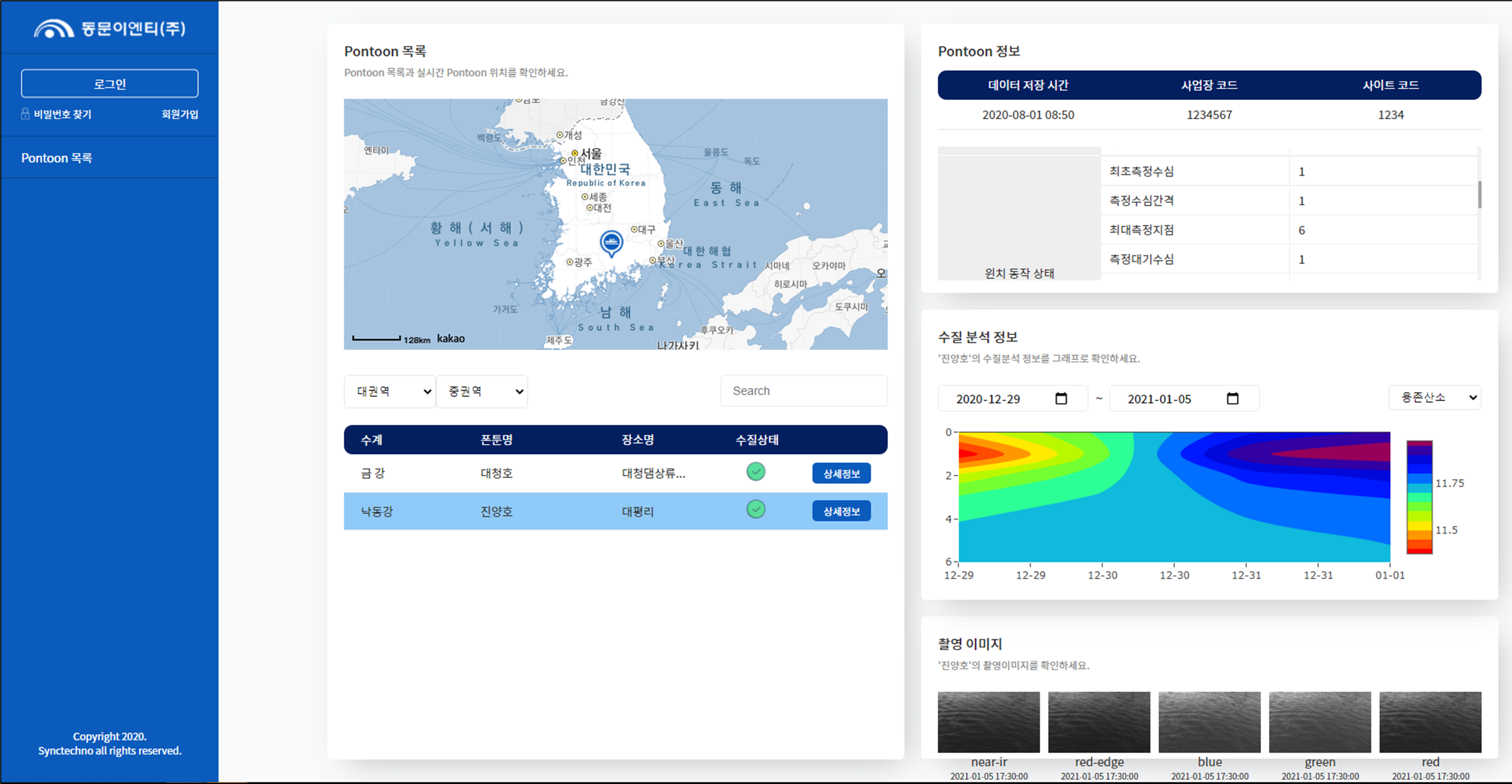The width and height of the screenshot is (1512, 784).
Task: Click the contour chart color scale bar
Action: [1419, 497]
